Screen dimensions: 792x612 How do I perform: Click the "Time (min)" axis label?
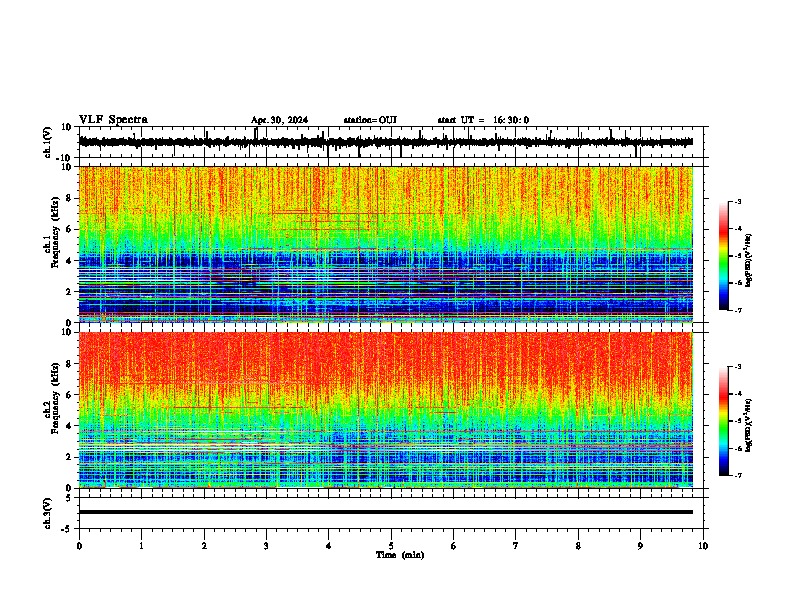400,555
